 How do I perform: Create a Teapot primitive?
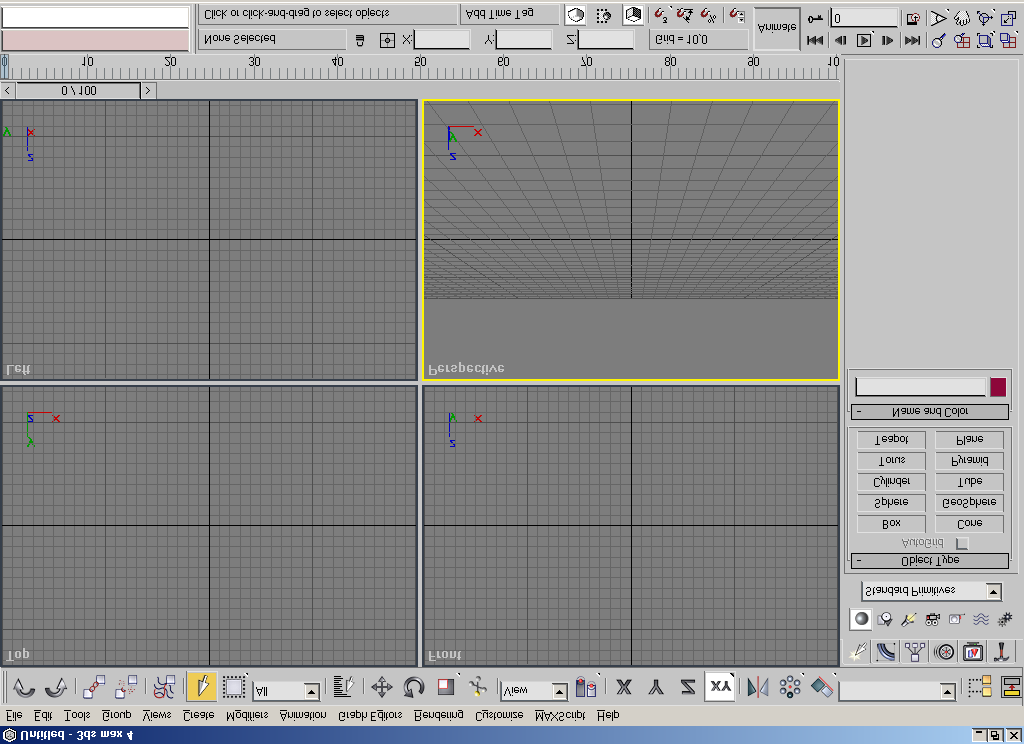point(891,439)
